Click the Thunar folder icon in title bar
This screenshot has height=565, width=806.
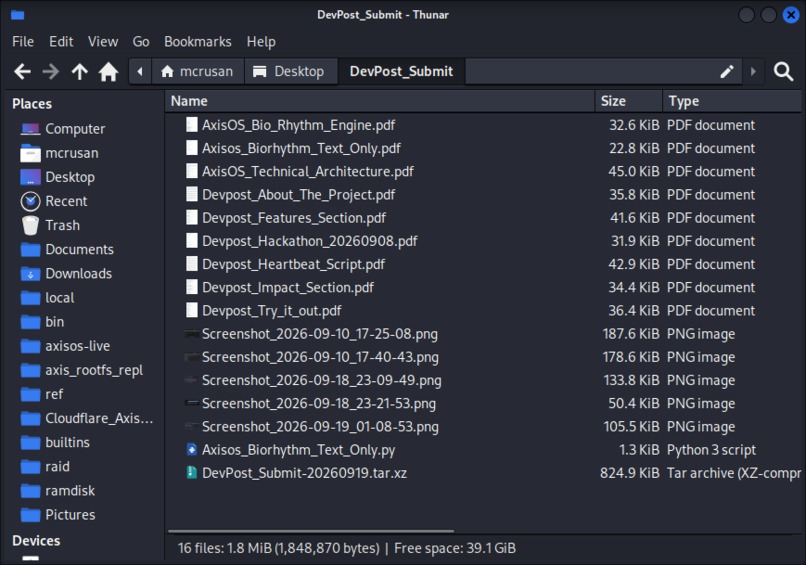coord(17,15)
